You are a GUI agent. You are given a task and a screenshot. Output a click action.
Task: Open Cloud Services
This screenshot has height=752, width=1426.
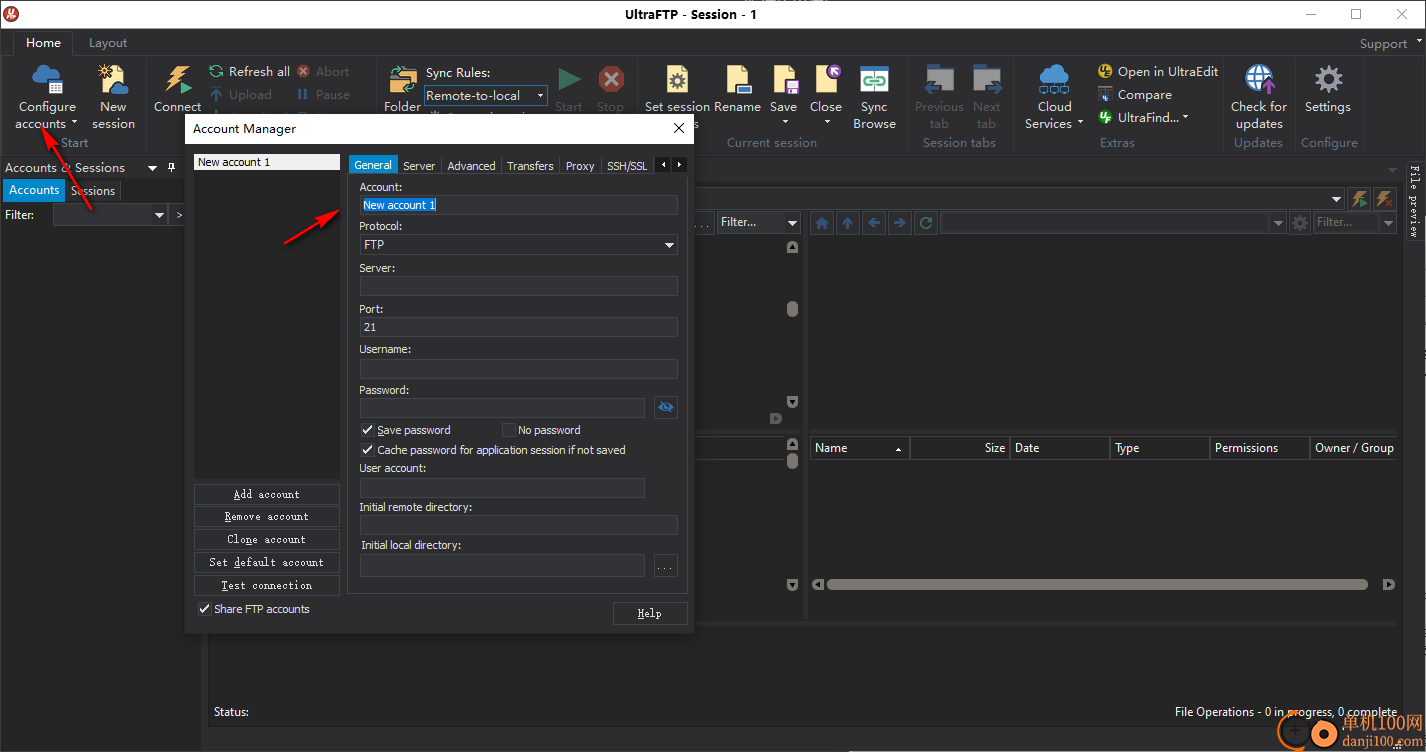click(1054, 97)
